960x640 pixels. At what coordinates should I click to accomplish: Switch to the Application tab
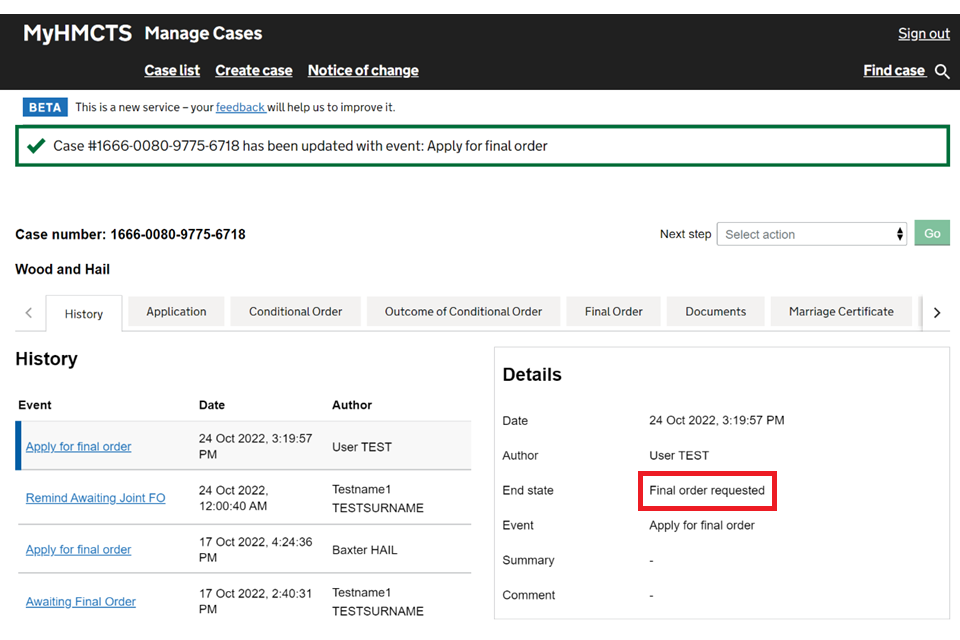[x=176, y=312]
